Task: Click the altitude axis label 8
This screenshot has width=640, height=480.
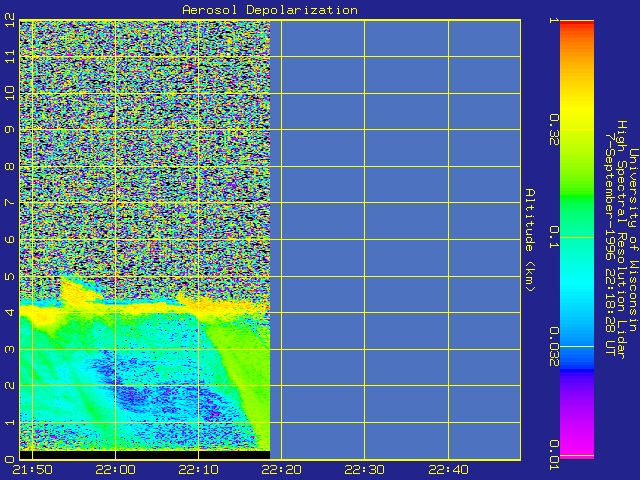Action: (x=10, y=166)
